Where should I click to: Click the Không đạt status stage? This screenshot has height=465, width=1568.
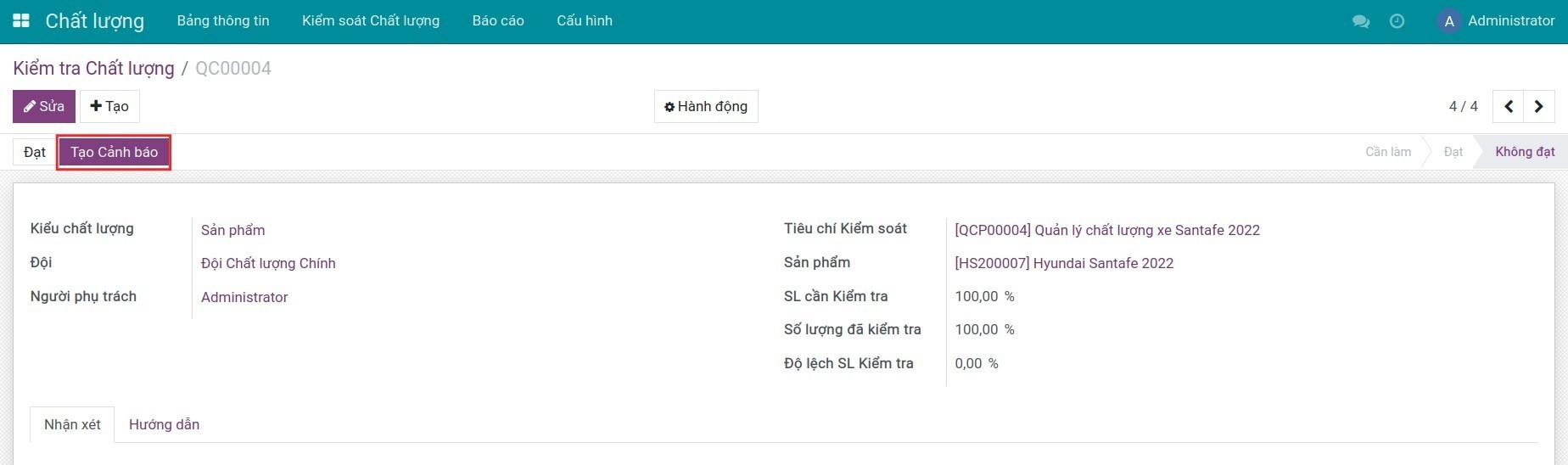(x=1524, y=152)
